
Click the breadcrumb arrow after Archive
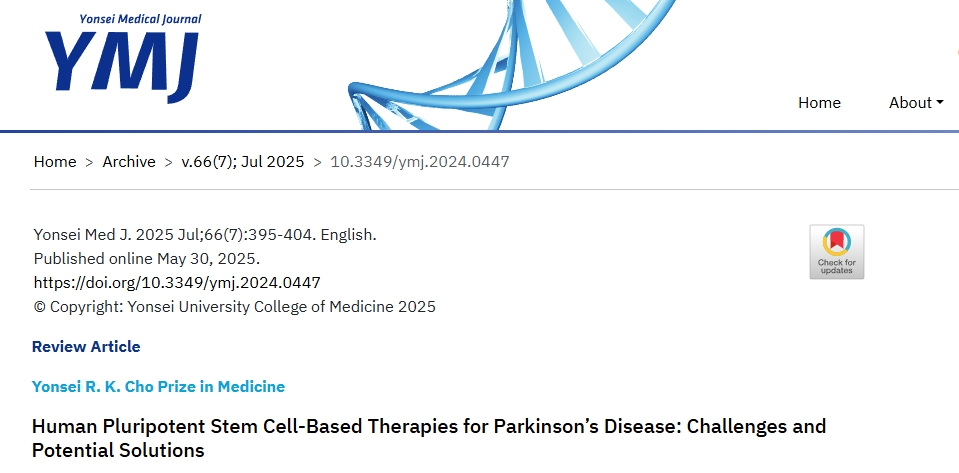pyautogui.click(x=168, y=162)
